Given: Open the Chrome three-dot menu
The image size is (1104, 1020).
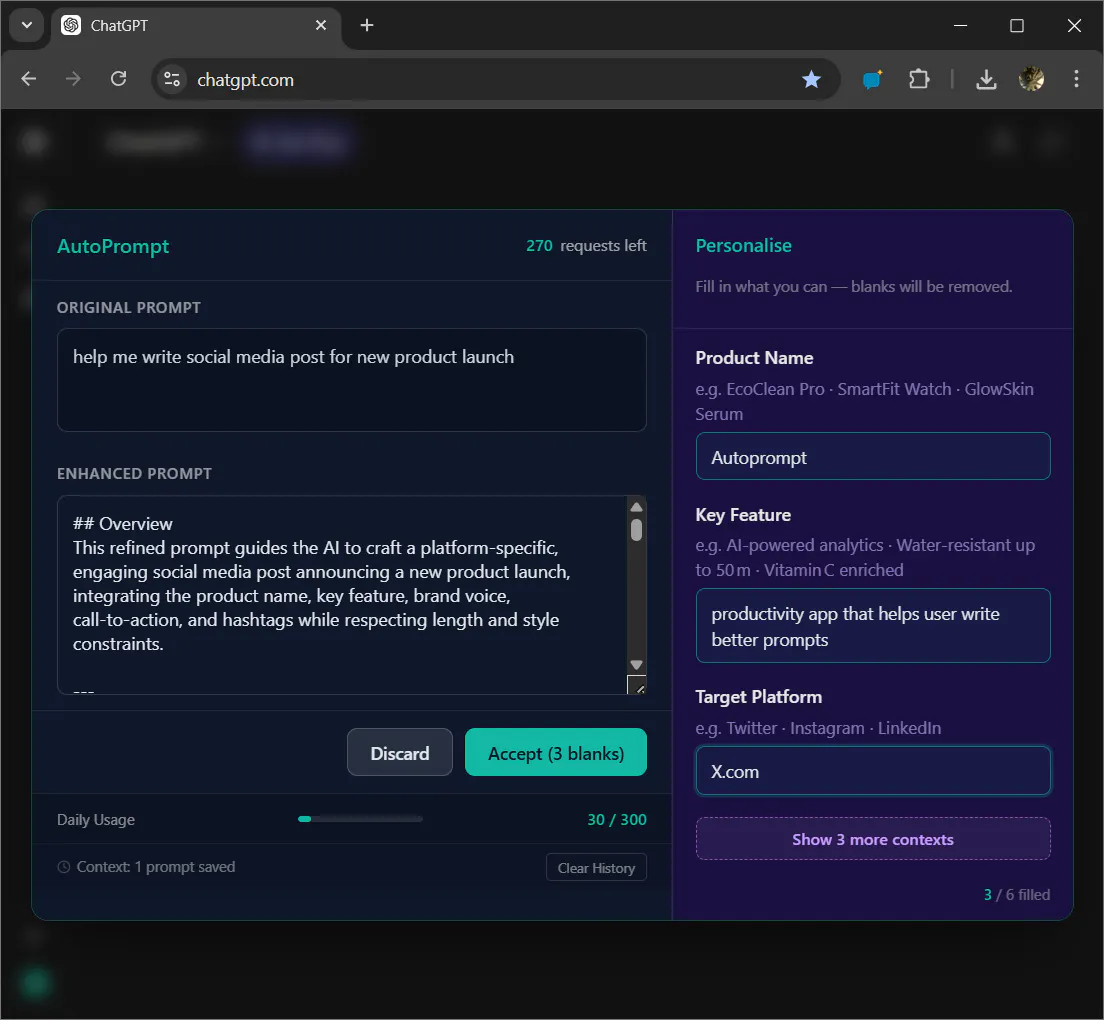Looking at the screenshot, I should tap(1076, 79).
